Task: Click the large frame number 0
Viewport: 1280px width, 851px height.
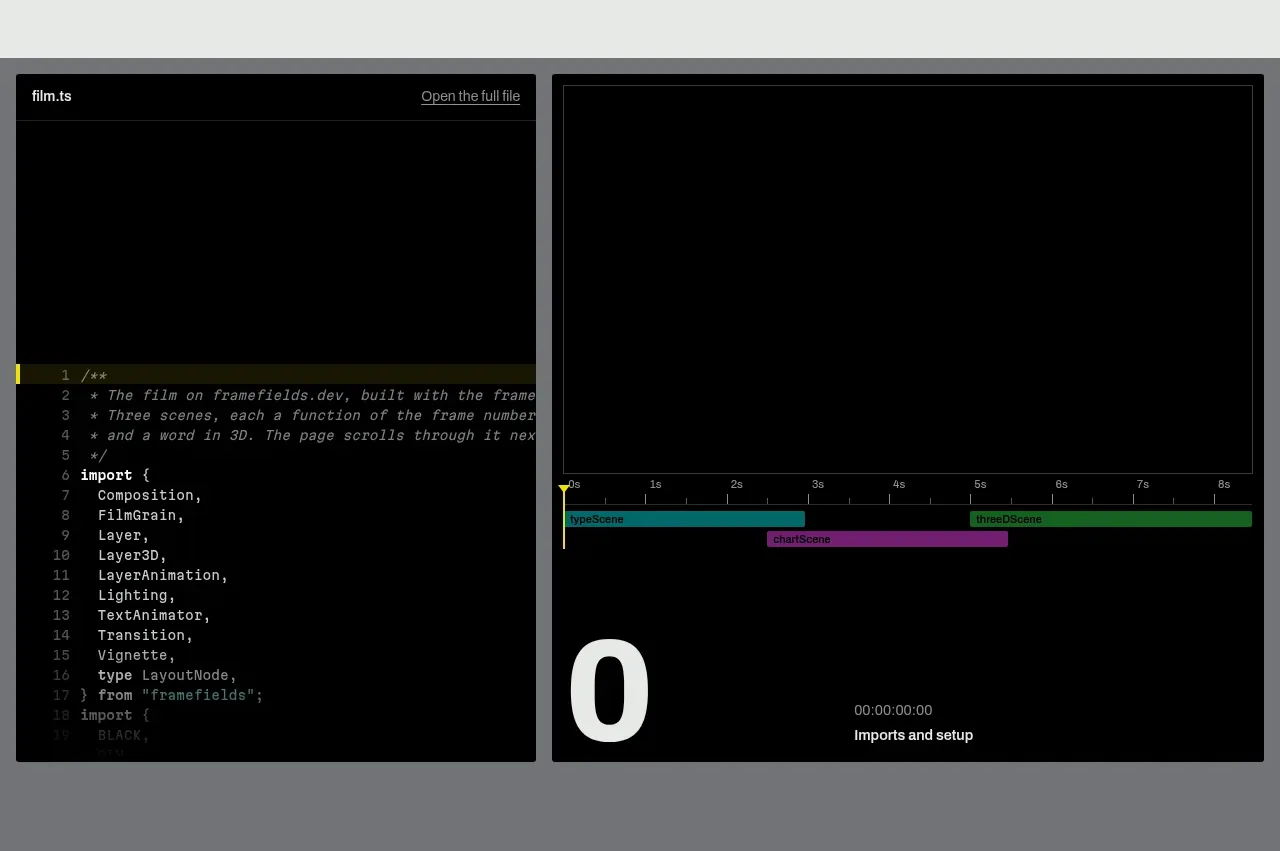Action: [609, 692]
